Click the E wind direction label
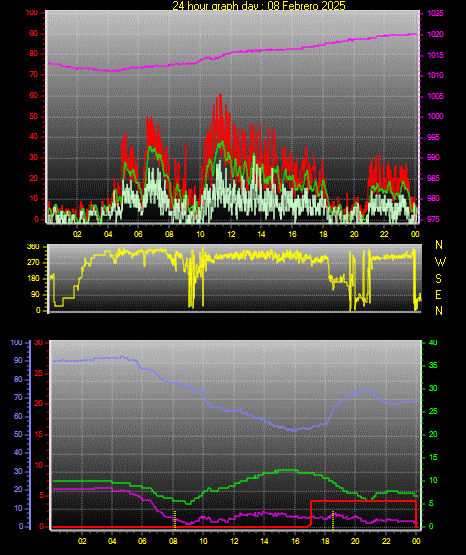Image resolution: width=466 pixels, height=555 pixels. pyautogui.click(x=438, y=294)
